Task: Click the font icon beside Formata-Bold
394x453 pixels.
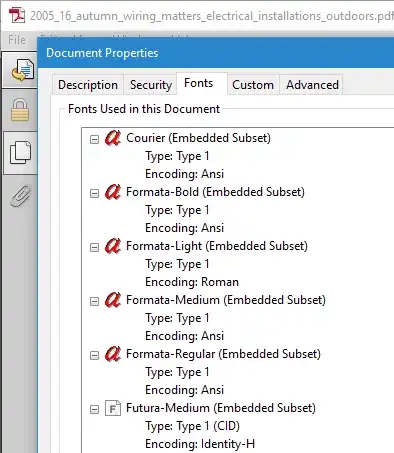Action: tap(113, 192)
